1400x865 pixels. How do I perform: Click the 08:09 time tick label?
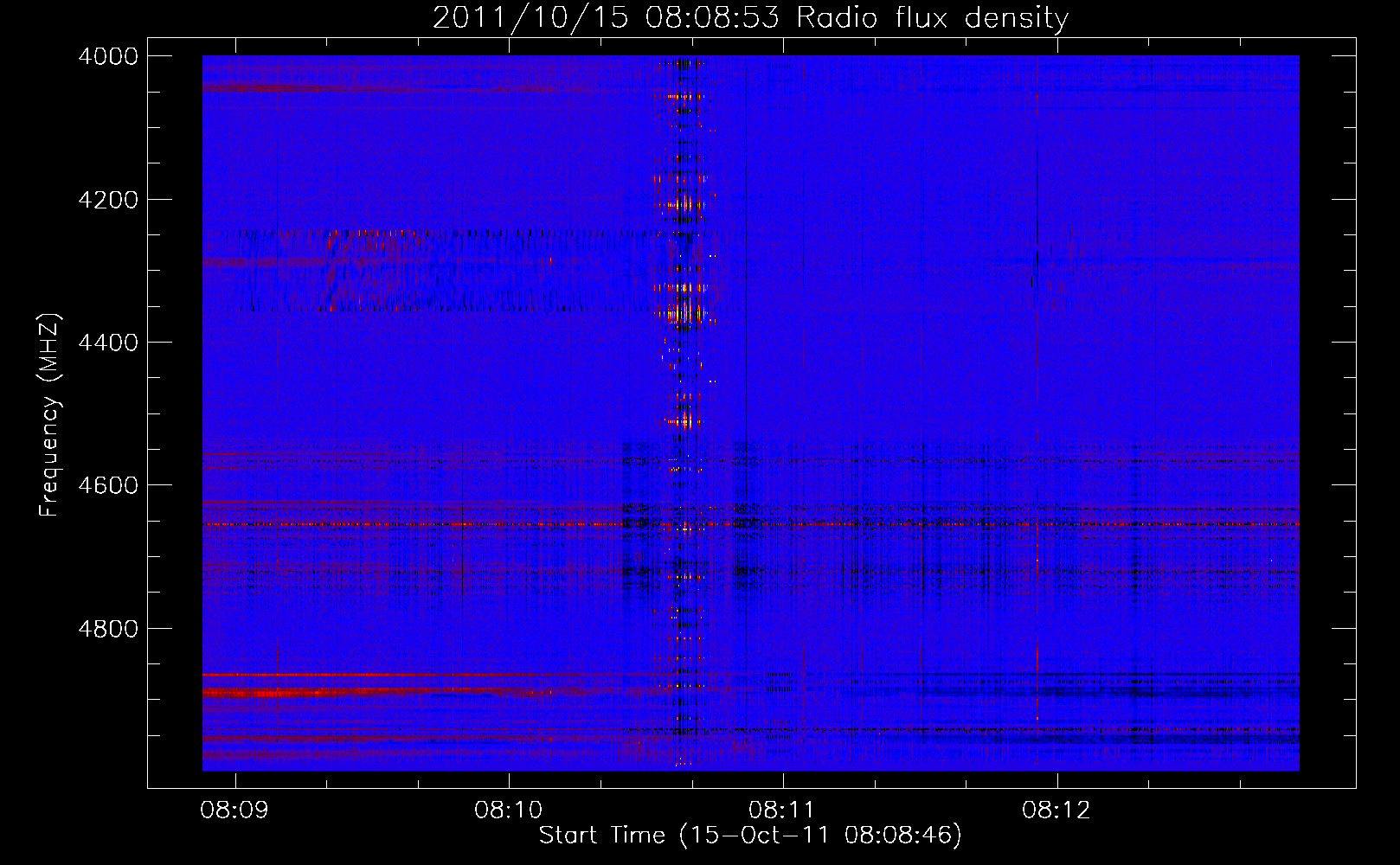[x=234, y=810]
